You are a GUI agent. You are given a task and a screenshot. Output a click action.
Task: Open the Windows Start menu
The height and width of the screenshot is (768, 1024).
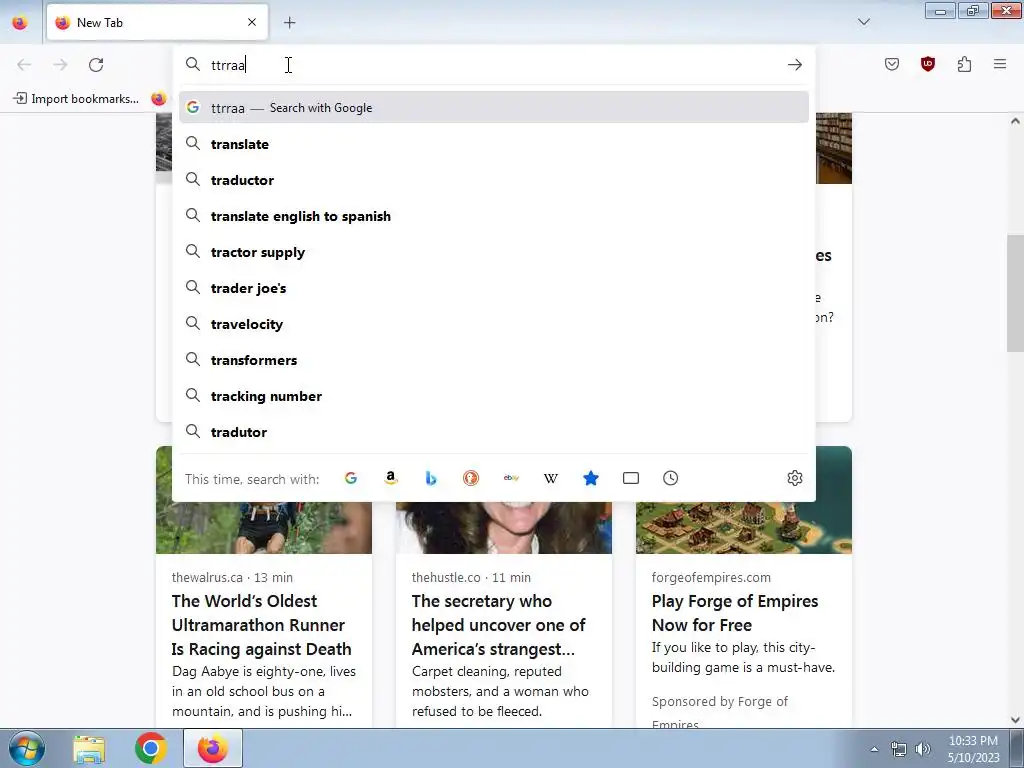pyautogui.click(x=27, y=748)
